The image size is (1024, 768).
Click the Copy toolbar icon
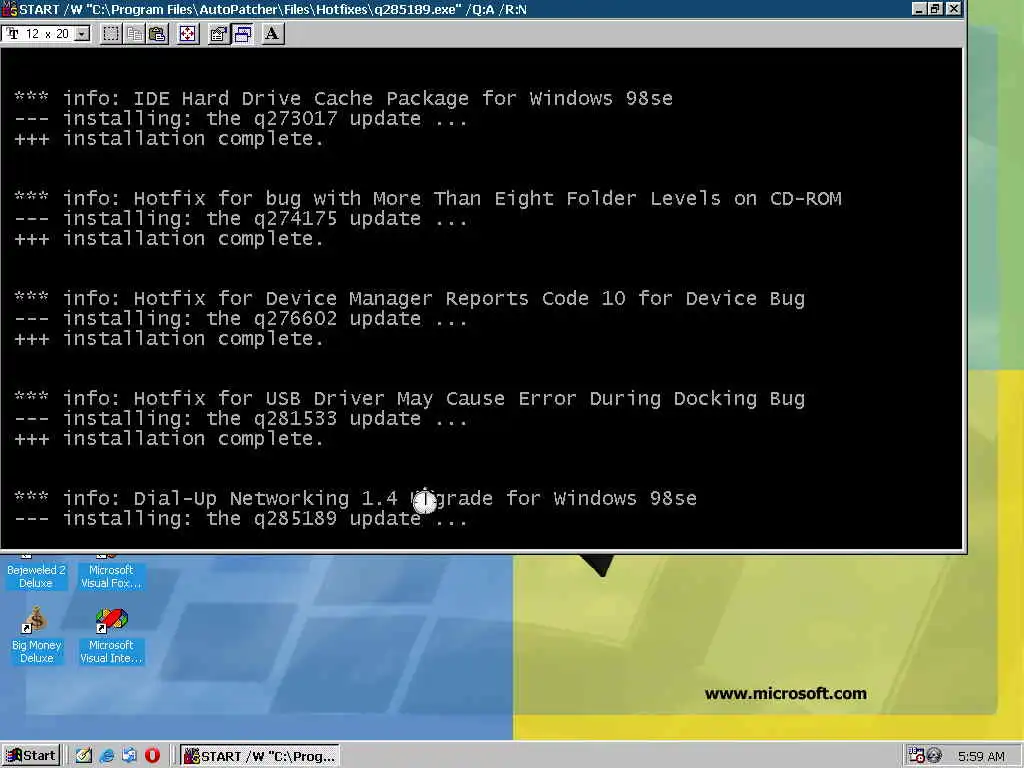point(135,34)
